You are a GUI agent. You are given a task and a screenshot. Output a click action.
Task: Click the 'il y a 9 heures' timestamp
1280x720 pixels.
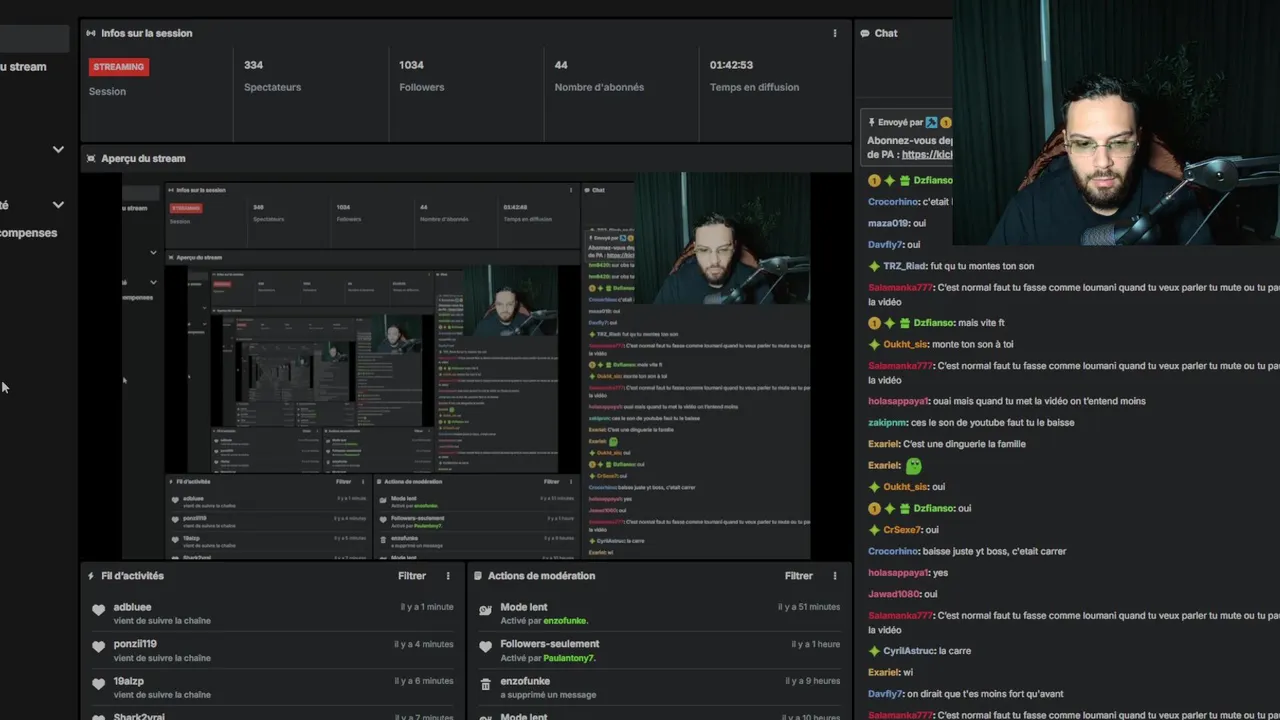click(x=813, y=681)
